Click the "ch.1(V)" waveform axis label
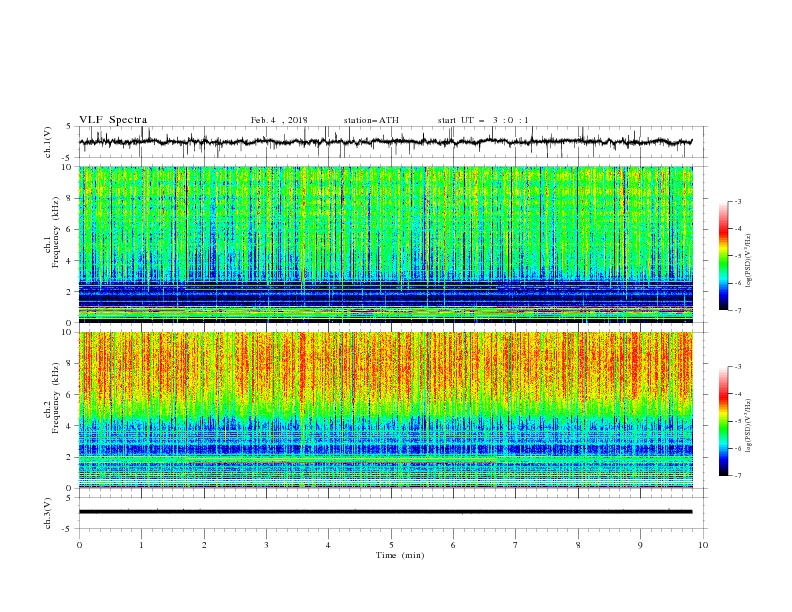This screenshot has width=792, height=612. 48,142
